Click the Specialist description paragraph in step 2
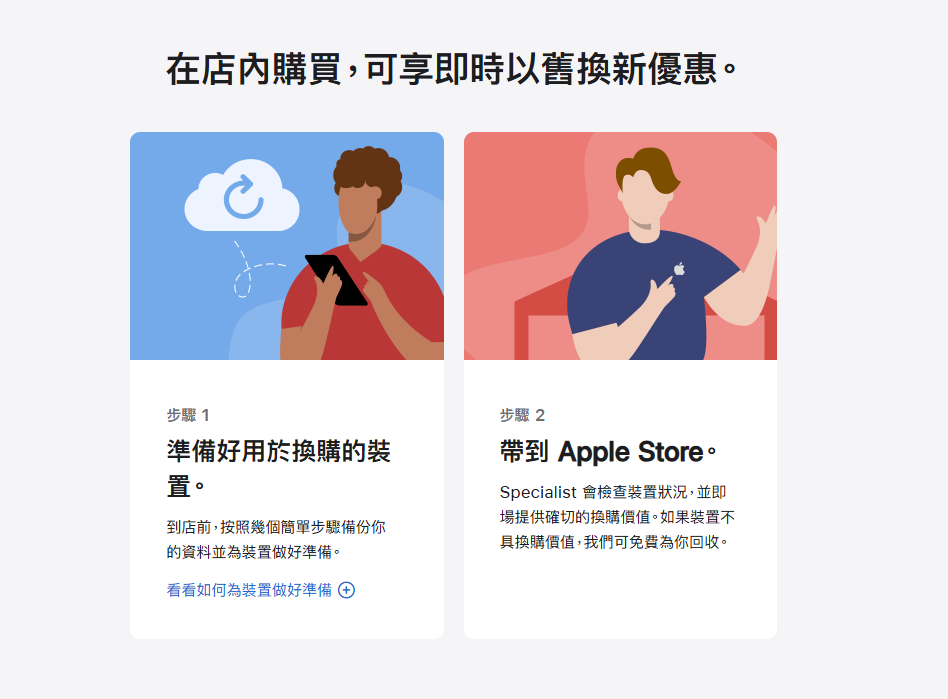The image size is (948, 699). pyautogui.click(x=617, y=517)
